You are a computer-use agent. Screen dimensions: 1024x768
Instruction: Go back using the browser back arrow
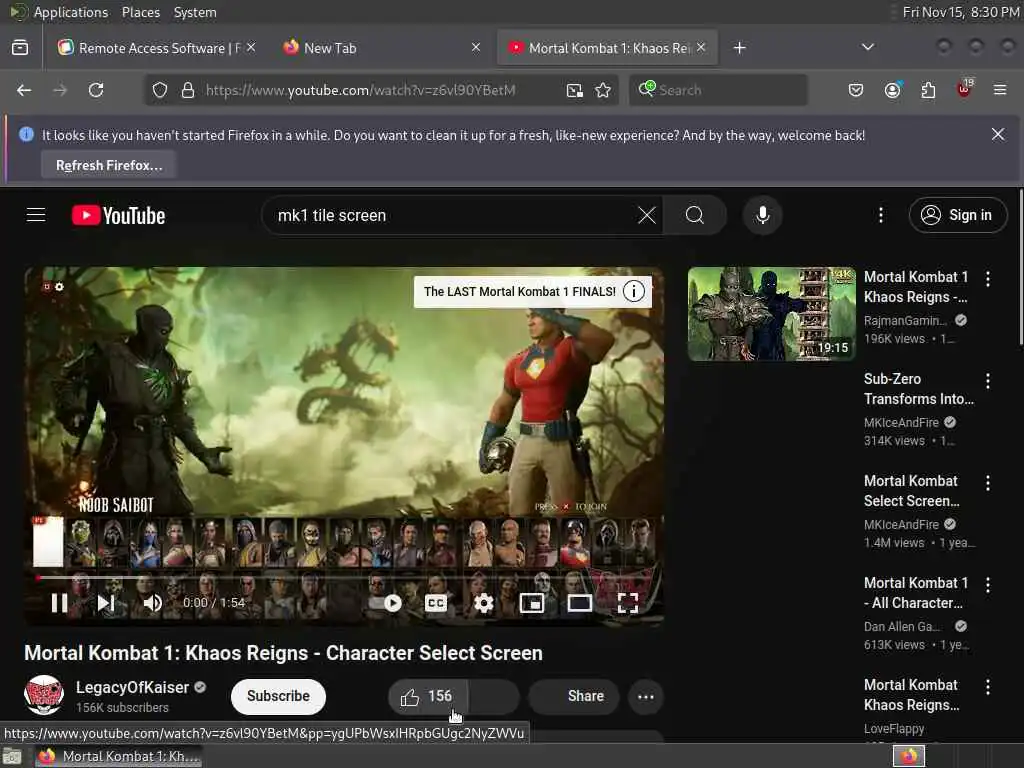pos(24,90)
